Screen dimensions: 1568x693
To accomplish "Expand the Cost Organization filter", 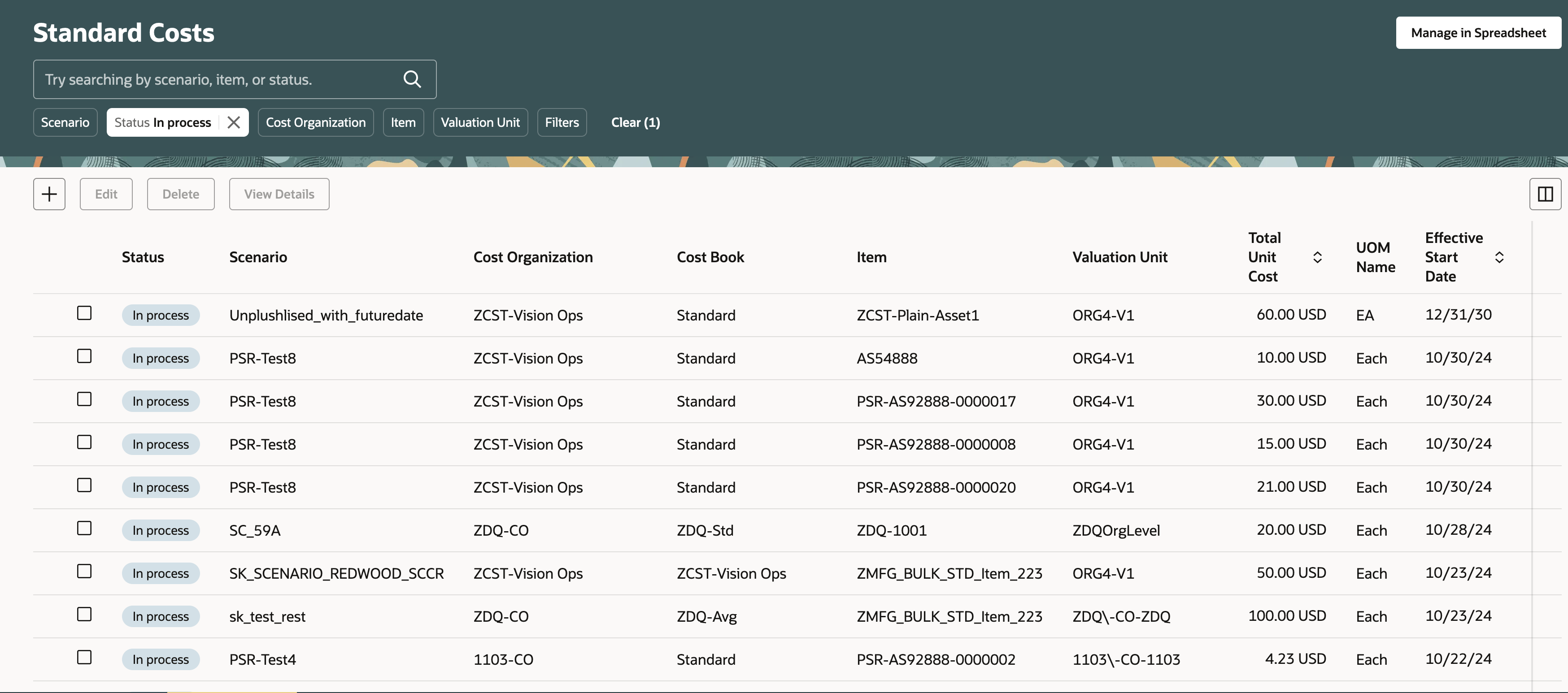I will [x=315, y=122].
